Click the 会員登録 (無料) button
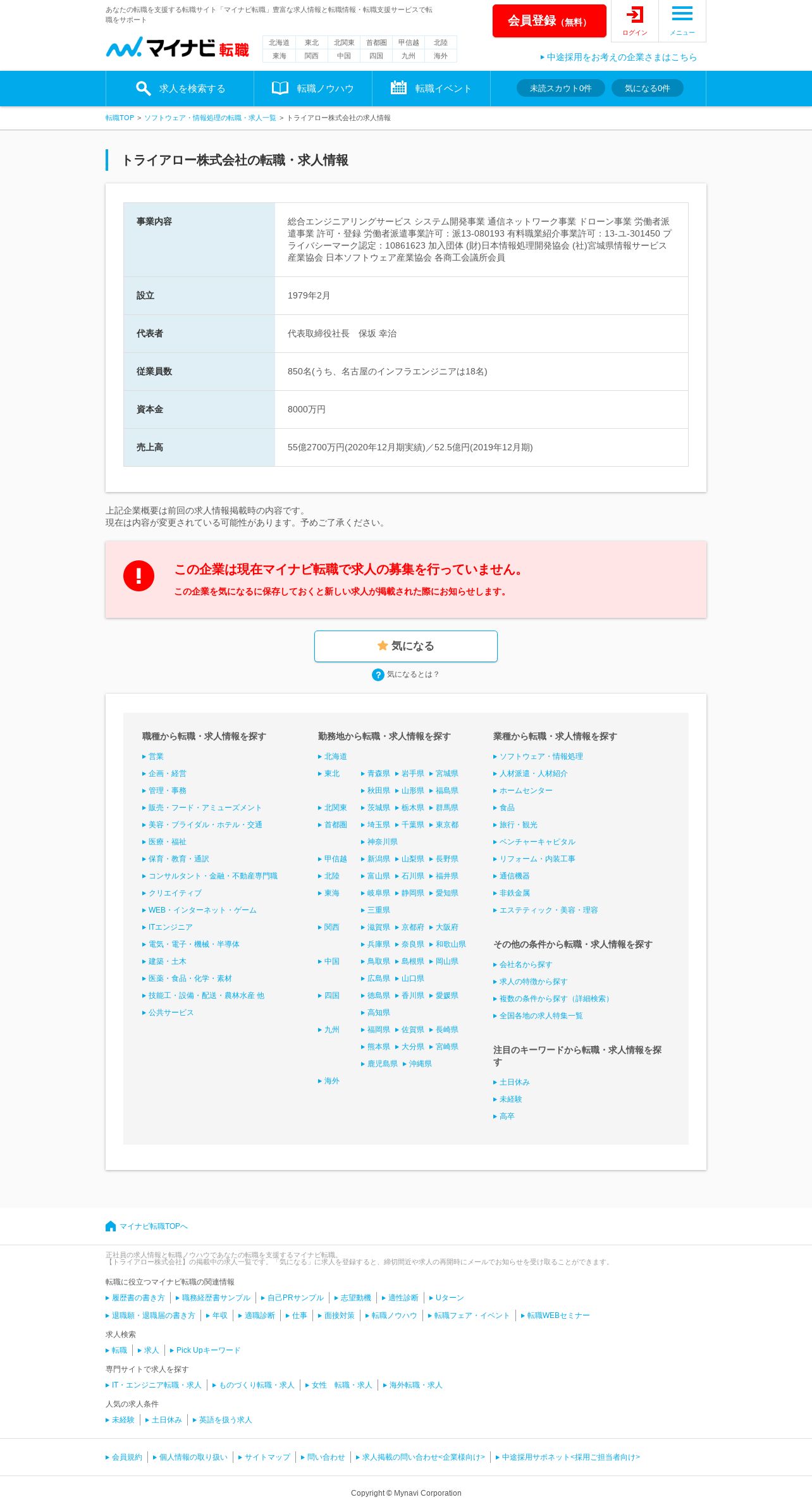Screen dimensions: 812x1509 point(549,21)
